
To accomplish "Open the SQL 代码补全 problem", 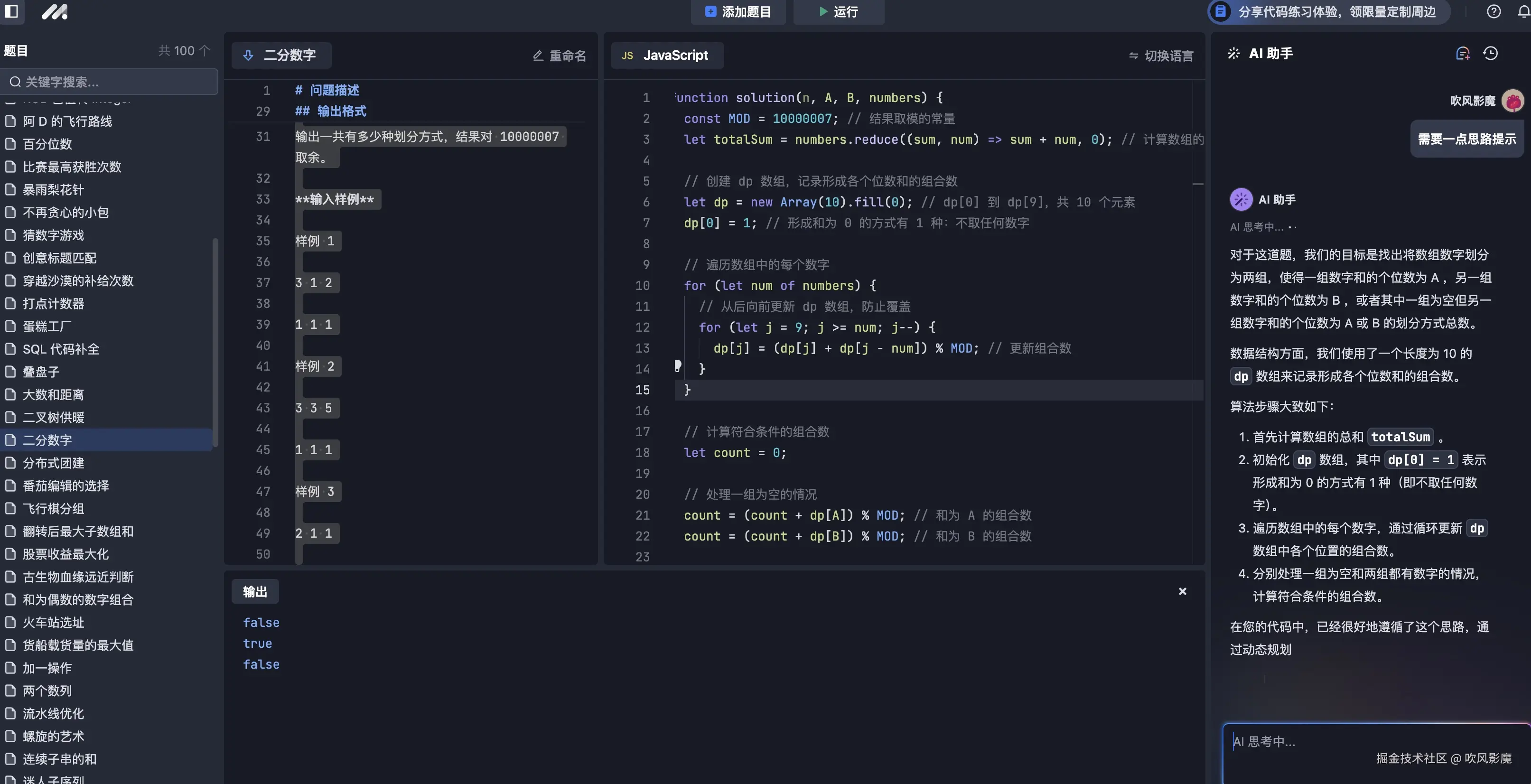I will [60, 349].
